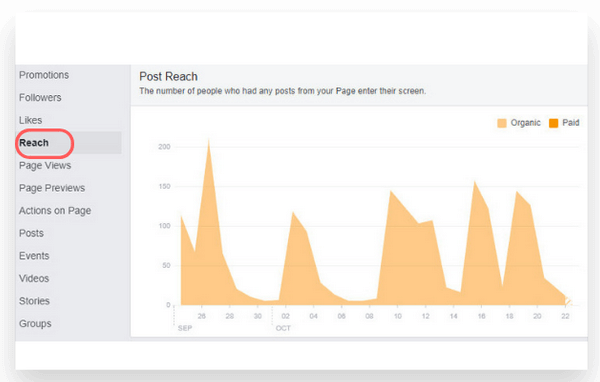Screen dimensions: 600x382
Task: Select Actions on Page
Action: click(55, 211)
